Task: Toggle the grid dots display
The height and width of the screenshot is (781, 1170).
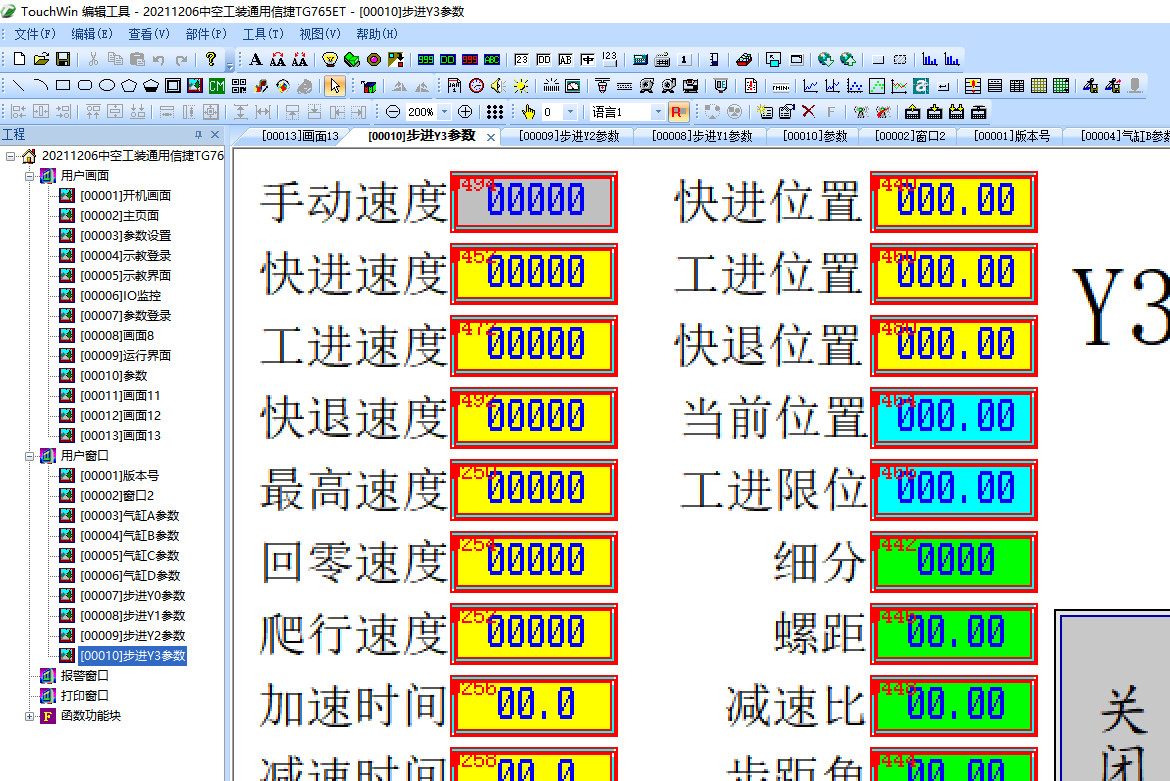Action: coord(494,112)
